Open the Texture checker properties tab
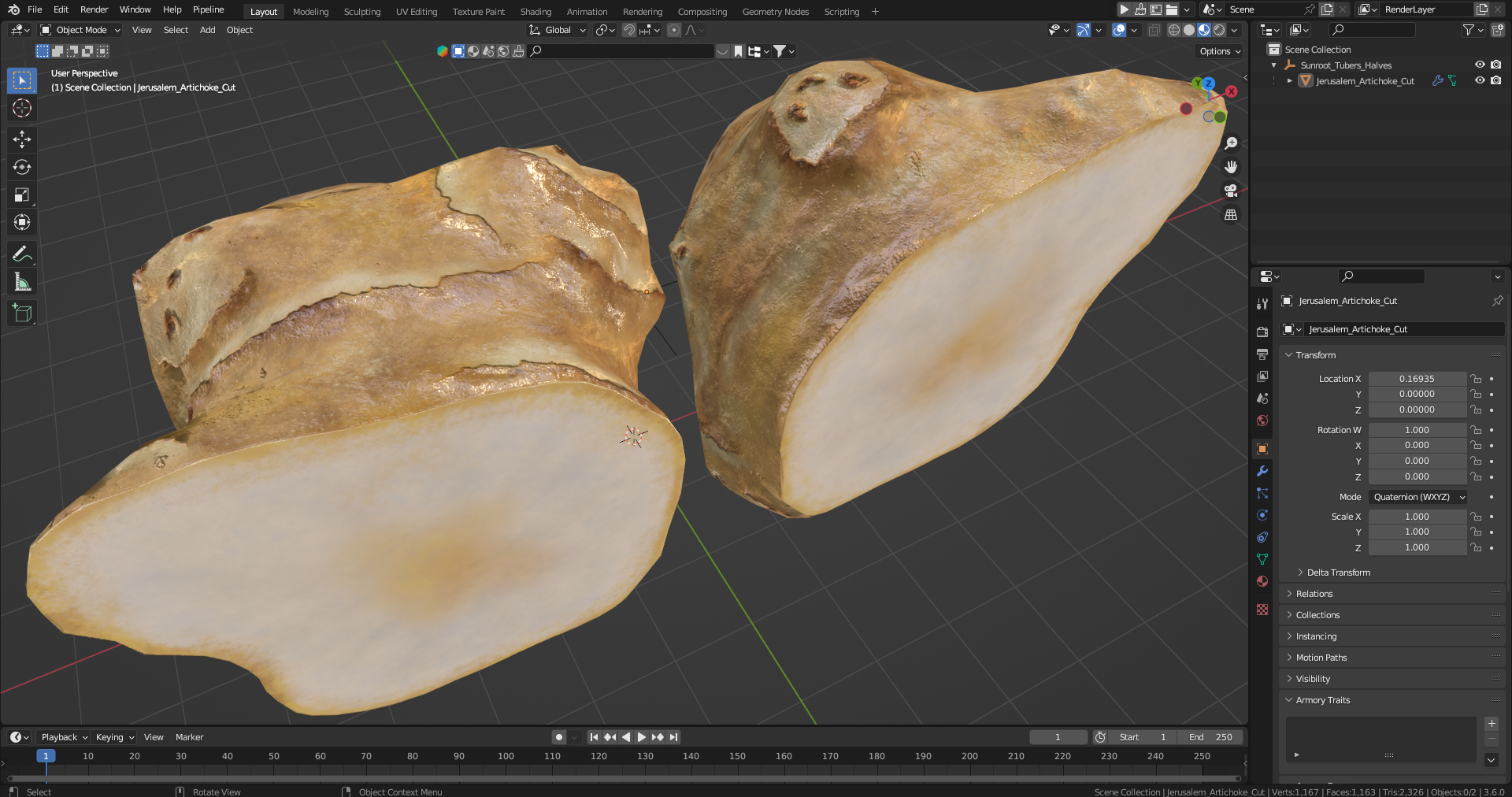This screenshot has width=1512, height=797. 1262,610
